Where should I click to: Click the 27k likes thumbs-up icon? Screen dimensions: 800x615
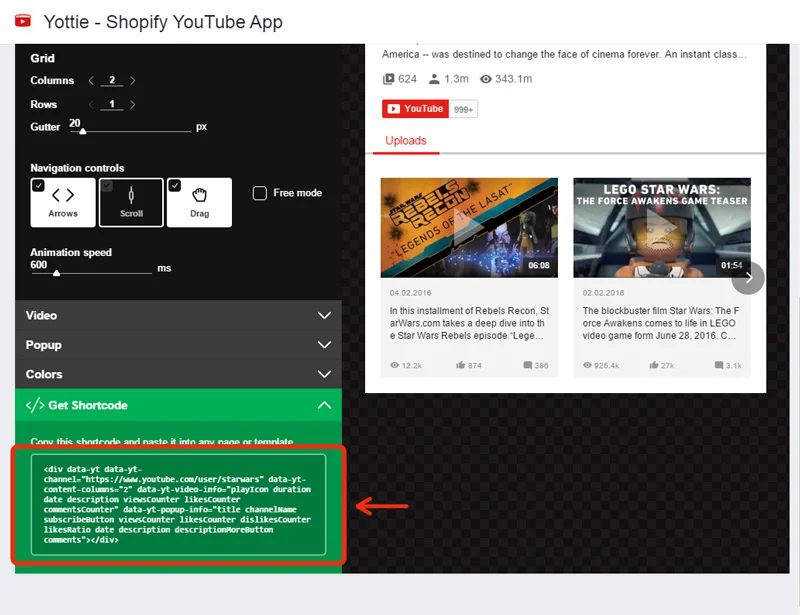tap(654, 365)
